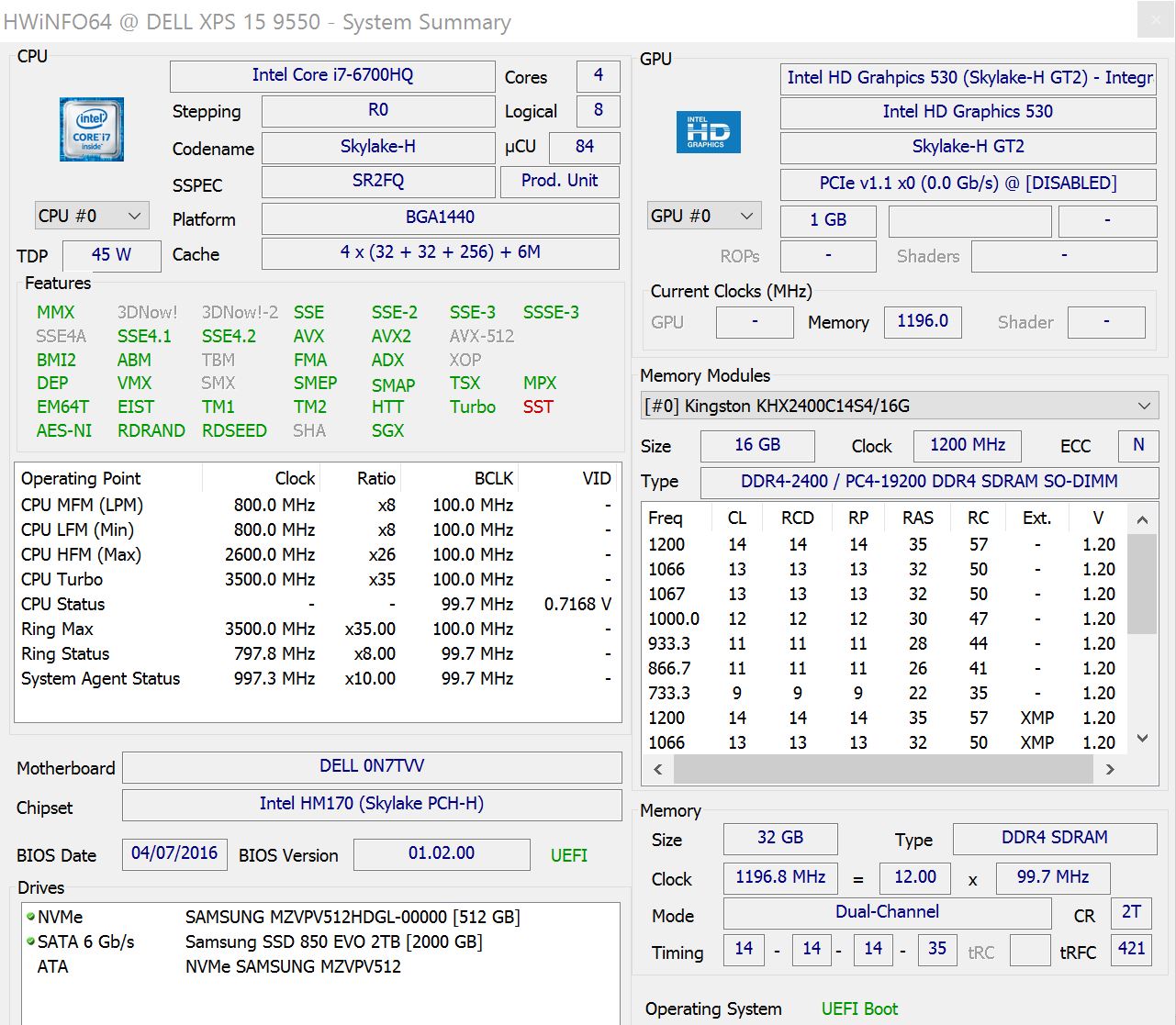Screen dimensions: 1176x1025
Task: Select the CPU Turbo operating point row
Action: pyautogui.click(x=317, y=579)
